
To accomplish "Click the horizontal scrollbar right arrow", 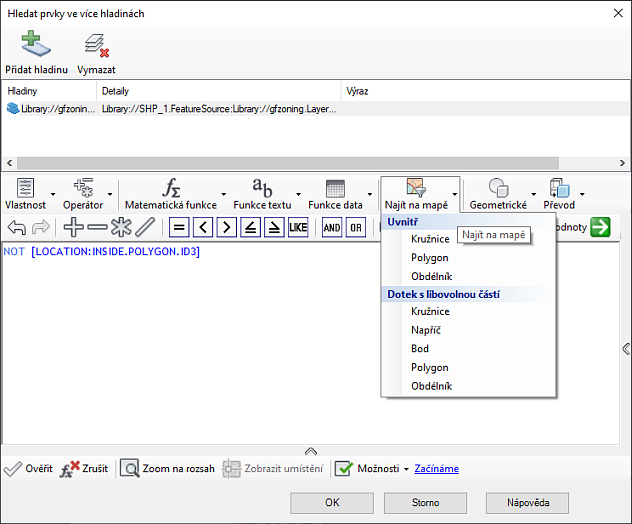I will click(622, 163).
